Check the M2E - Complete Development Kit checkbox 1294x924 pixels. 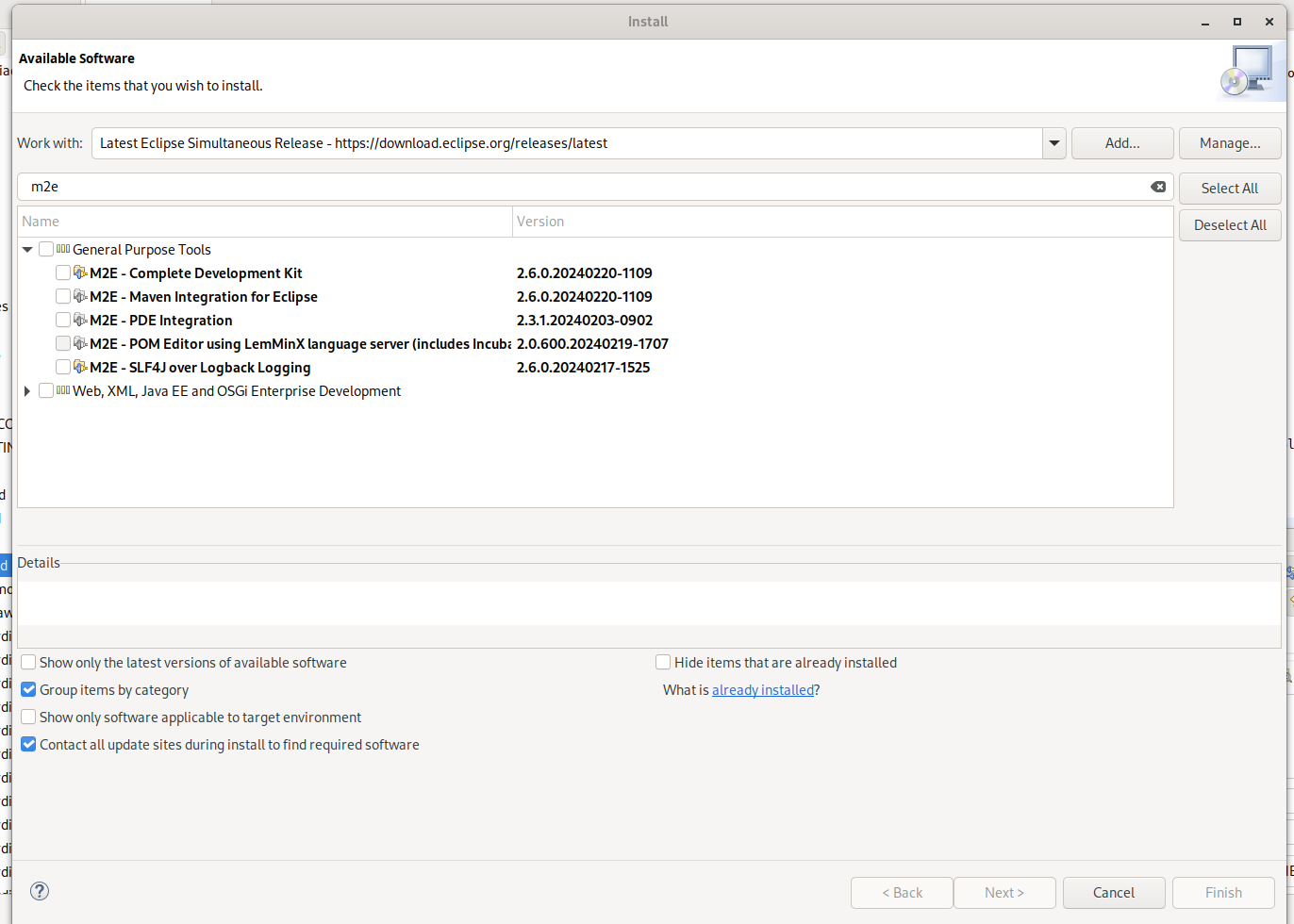pyautogui.click(x=63, y=272)
